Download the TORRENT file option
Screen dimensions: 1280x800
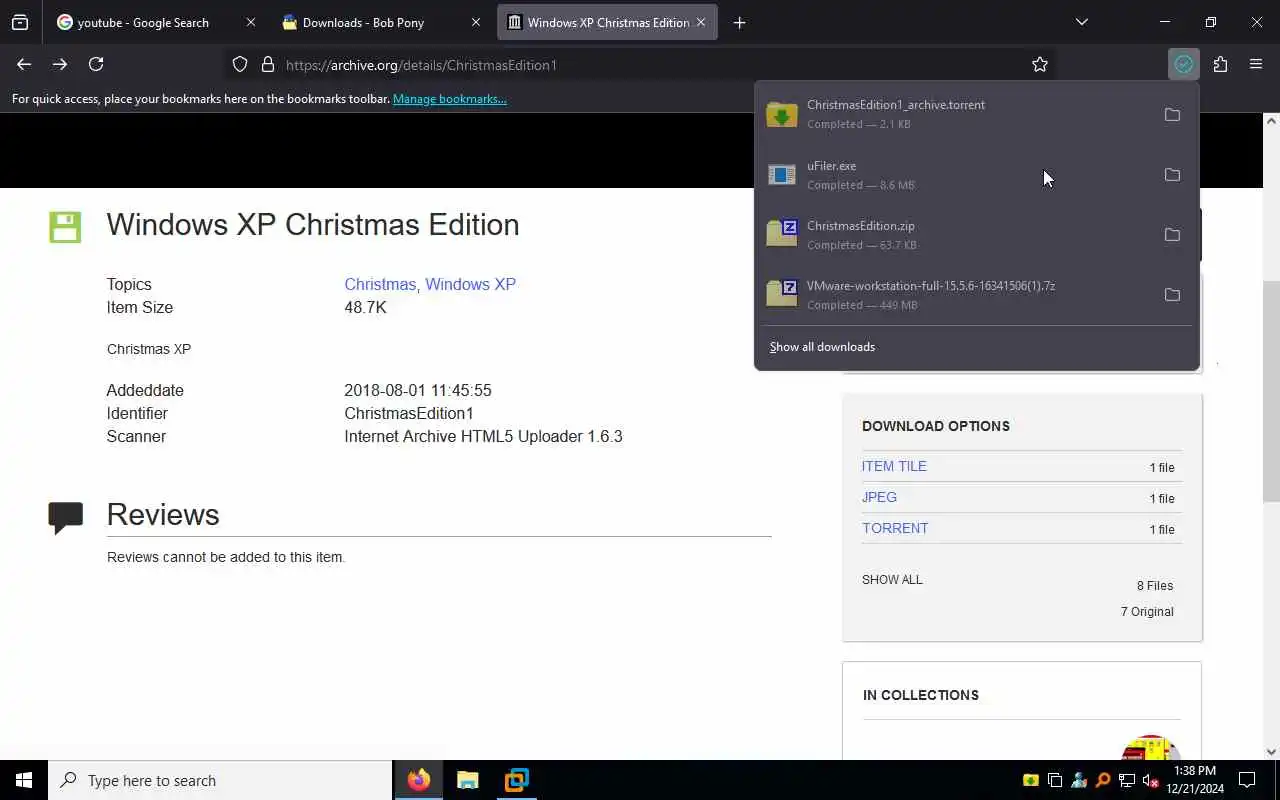pyautogui.click(x=895, y=528)
